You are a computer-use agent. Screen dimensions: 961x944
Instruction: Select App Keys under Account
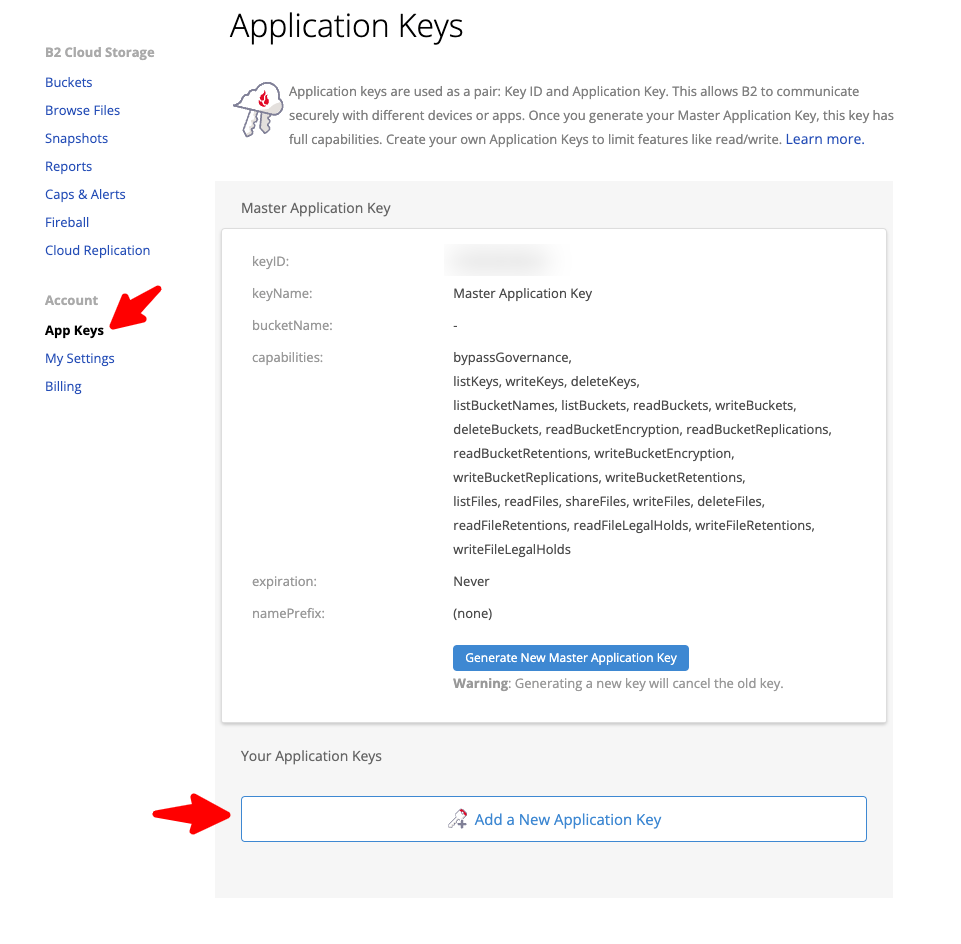(x=74, y=331)
